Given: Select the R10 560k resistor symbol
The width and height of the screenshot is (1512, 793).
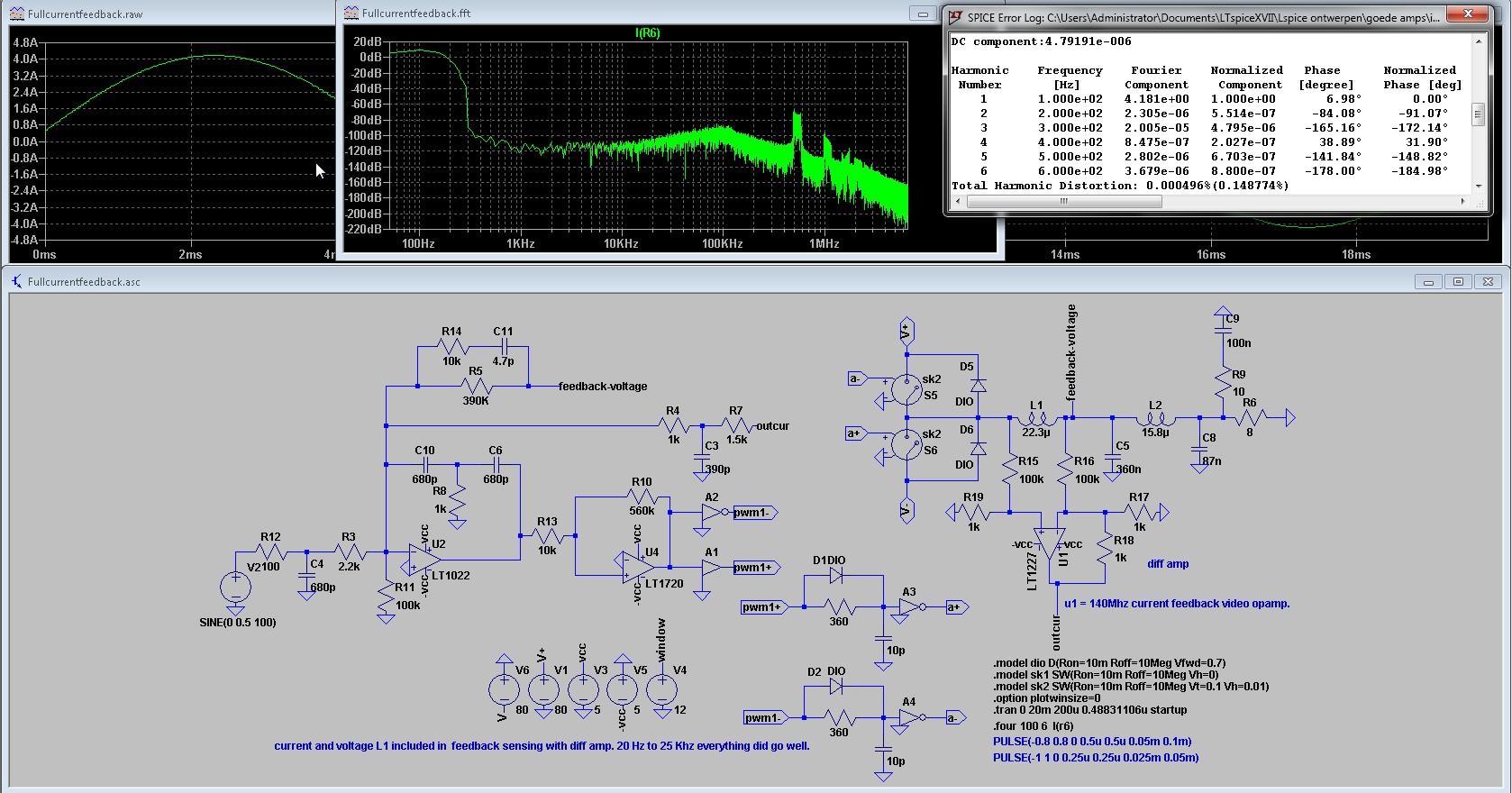Looking at the screenshot, I should (642, 497).
